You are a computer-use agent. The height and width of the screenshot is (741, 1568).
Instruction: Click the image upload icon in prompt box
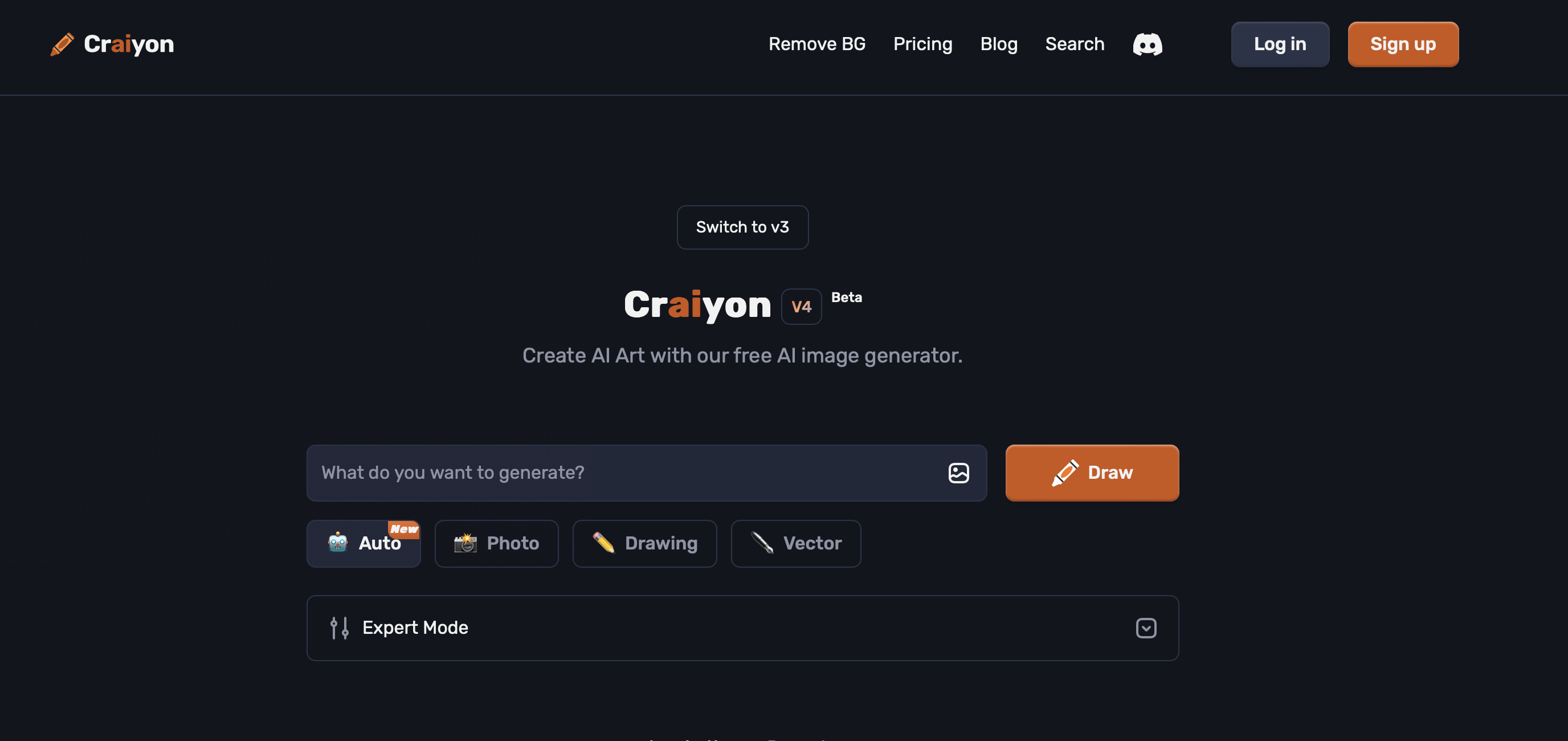tap(958, 473)
